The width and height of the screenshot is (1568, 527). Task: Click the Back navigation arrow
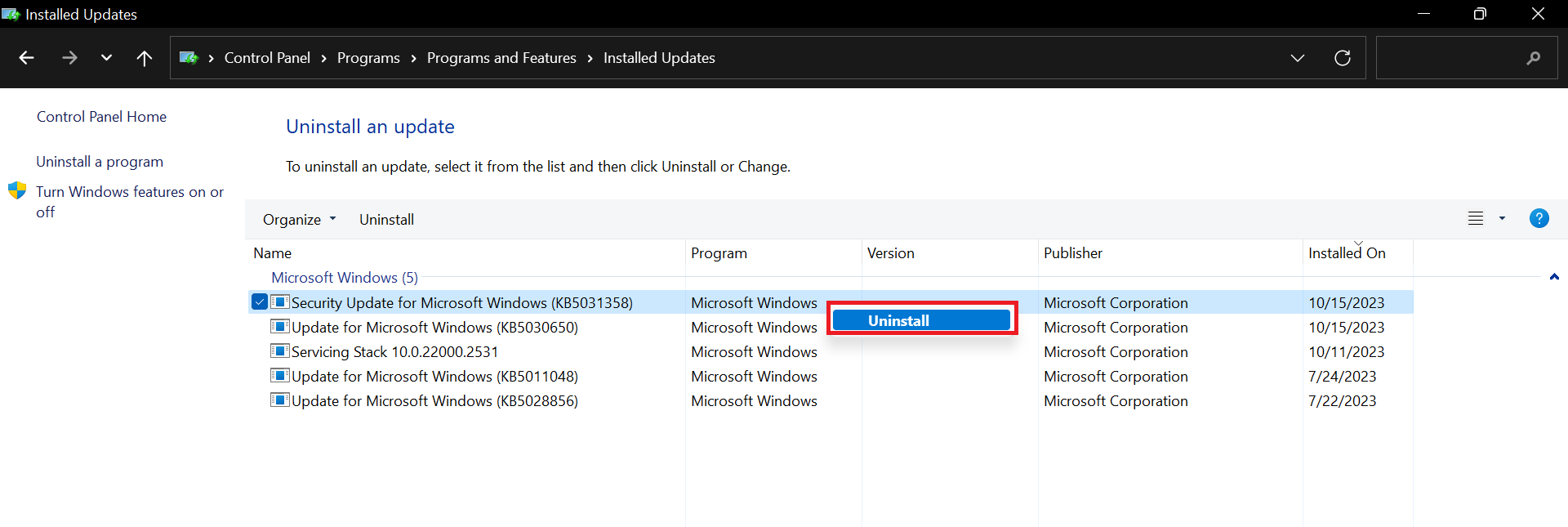click(26, 58)
